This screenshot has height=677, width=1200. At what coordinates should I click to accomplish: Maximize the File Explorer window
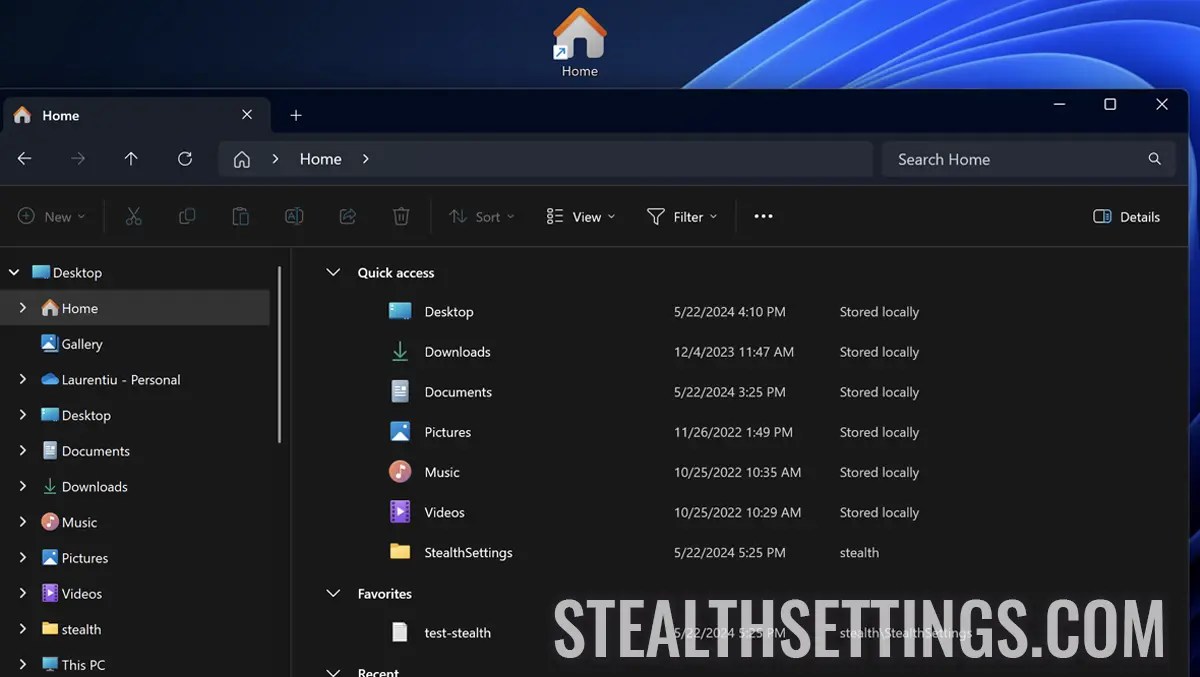coord(1110,104)
